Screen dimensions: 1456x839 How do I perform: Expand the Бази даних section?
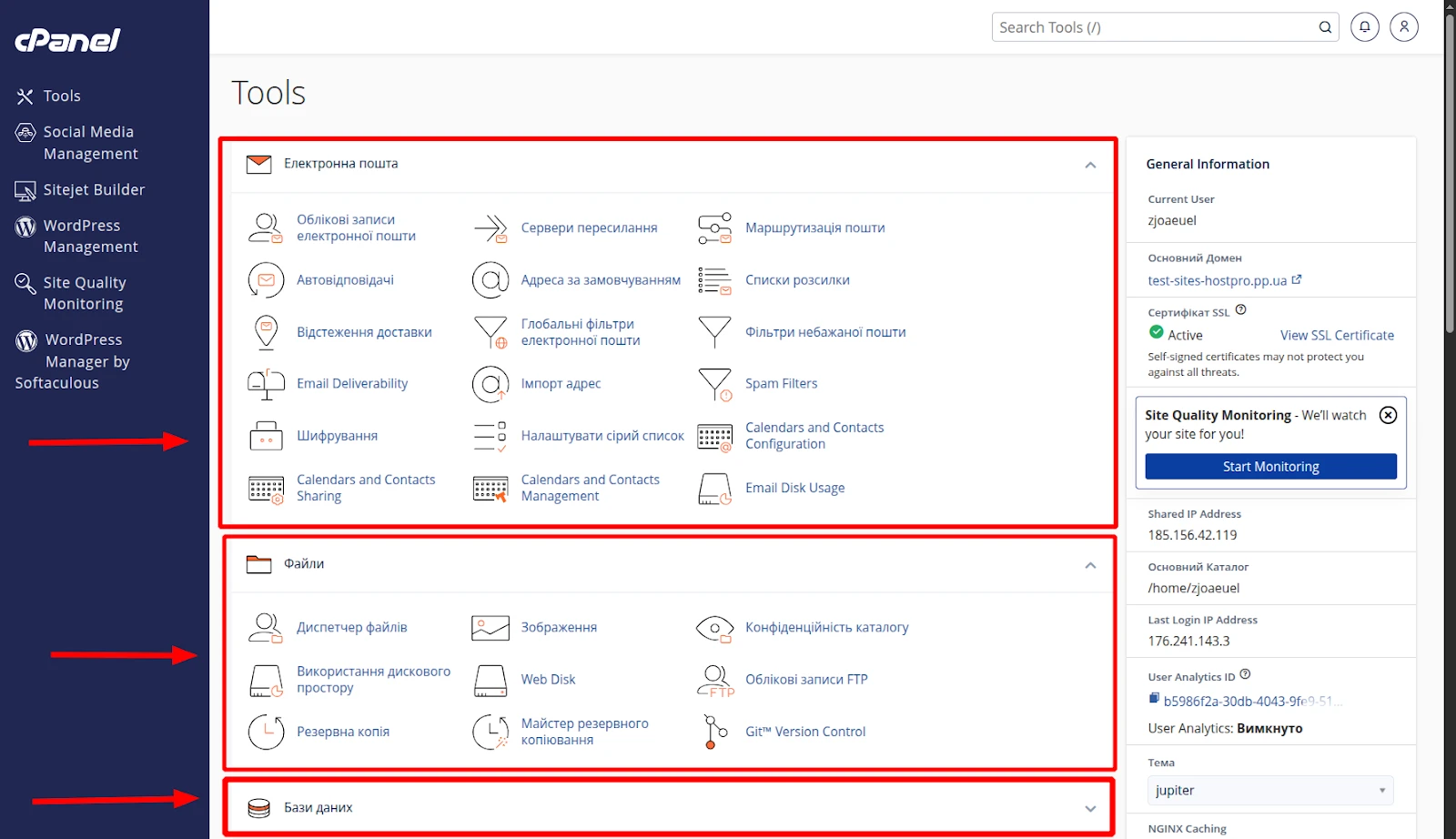pos(1090,808)
